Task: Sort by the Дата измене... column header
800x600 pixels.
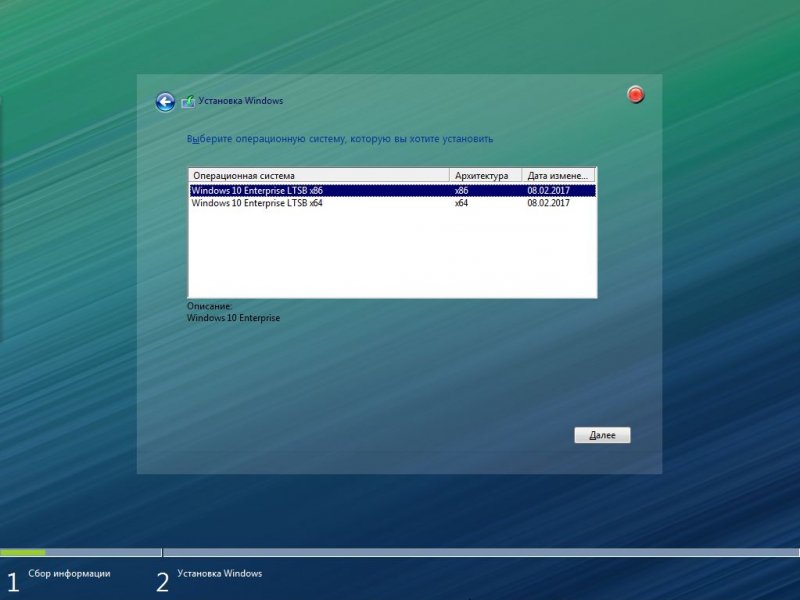Action: click(558, 176)
